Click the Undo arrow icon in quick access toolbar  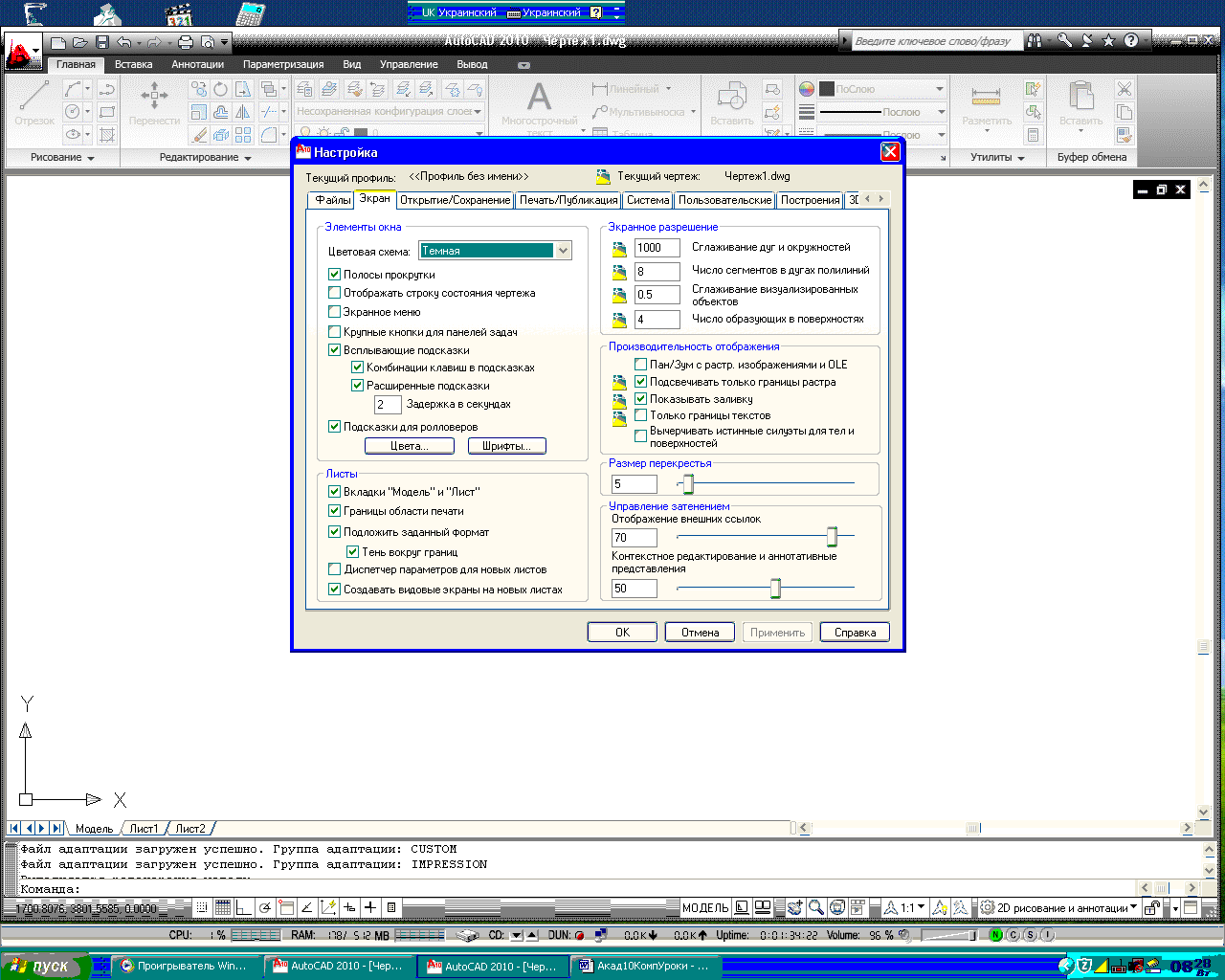point(124,42)
